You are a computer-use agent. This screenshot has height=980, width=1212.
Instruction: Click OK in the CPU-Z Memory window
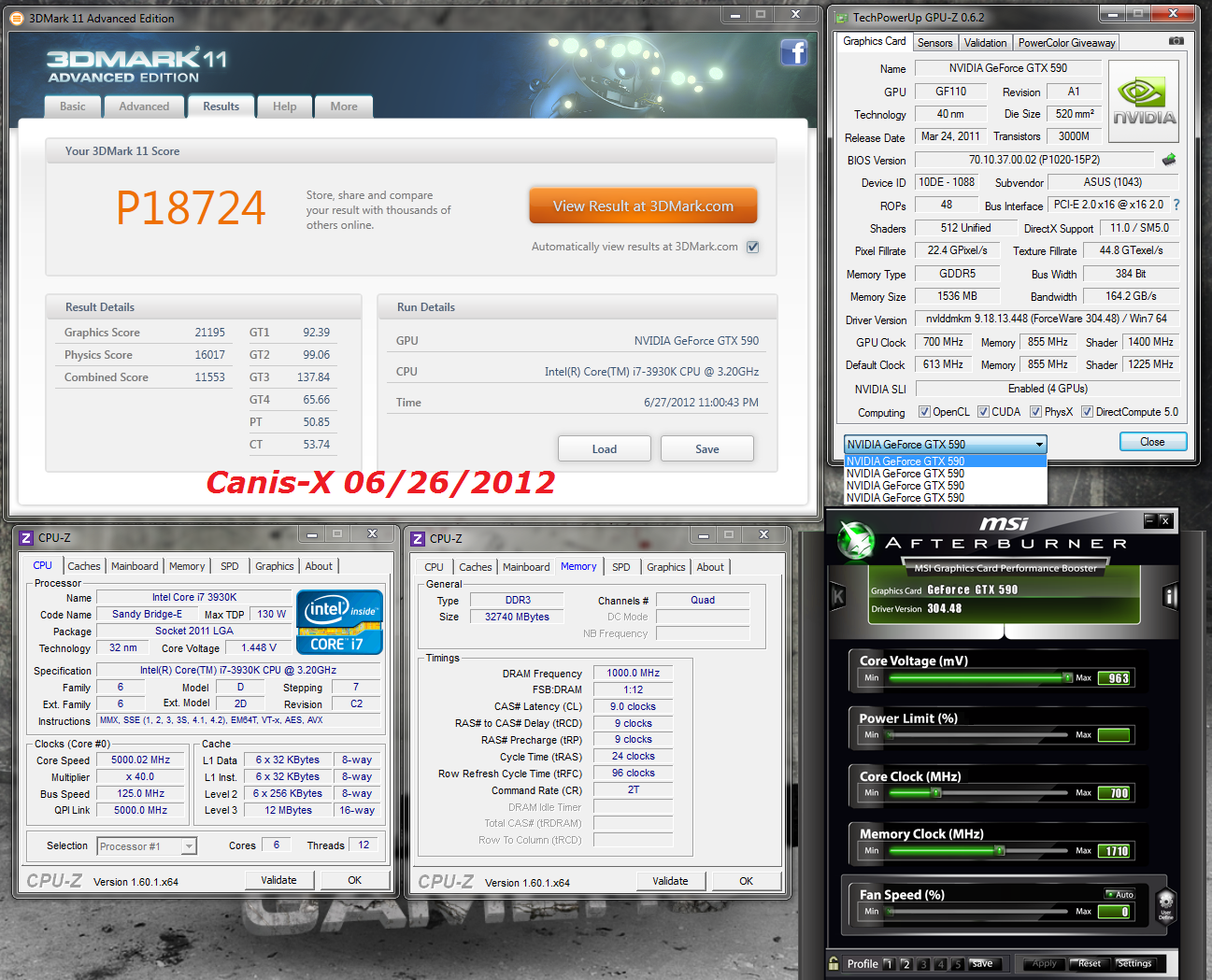tap(746, 881)
